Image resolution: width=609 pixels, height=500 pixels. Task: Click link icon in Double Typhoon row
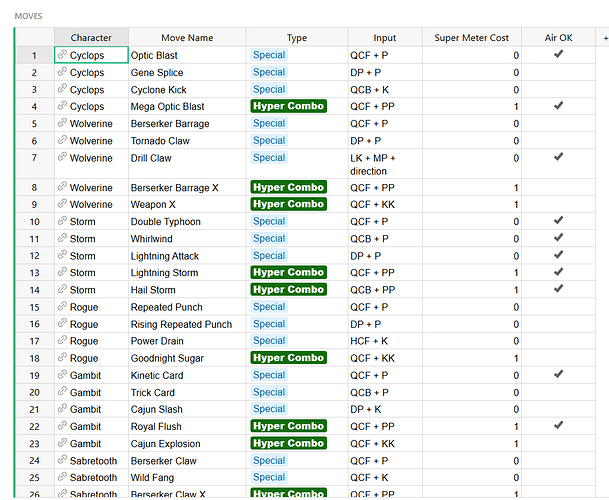(62, 221)
